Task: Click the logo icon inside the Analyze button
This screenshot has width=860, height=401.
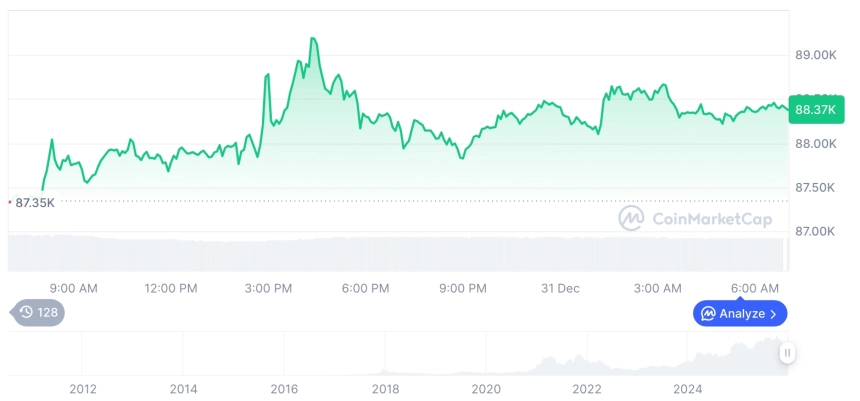Action: point(707,314)
